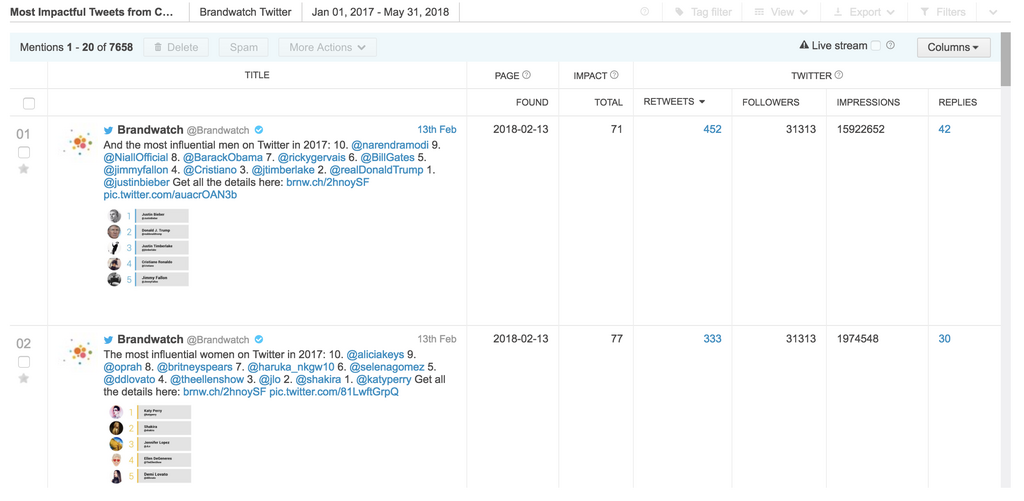Open the Filters panel

943,12
